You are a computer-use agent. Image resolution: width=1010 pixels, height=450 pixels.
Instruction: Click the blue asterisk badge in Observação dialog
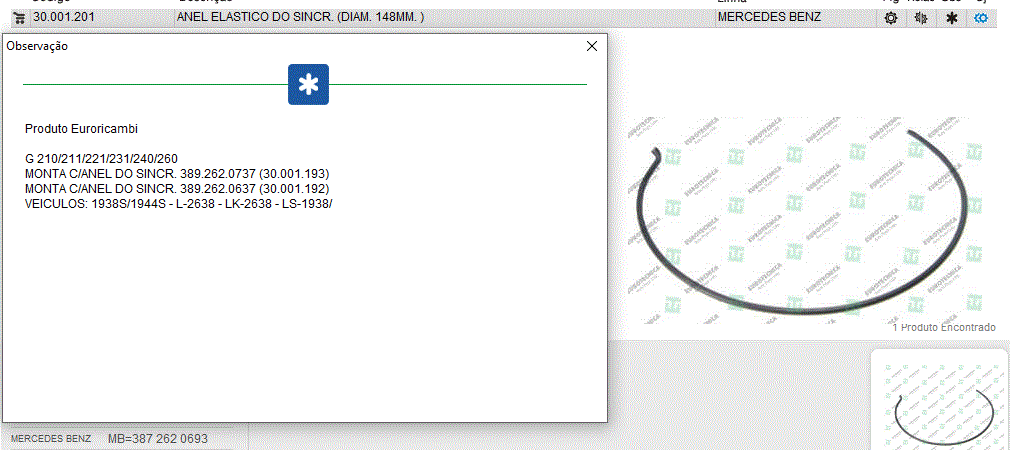pos(308,85)
